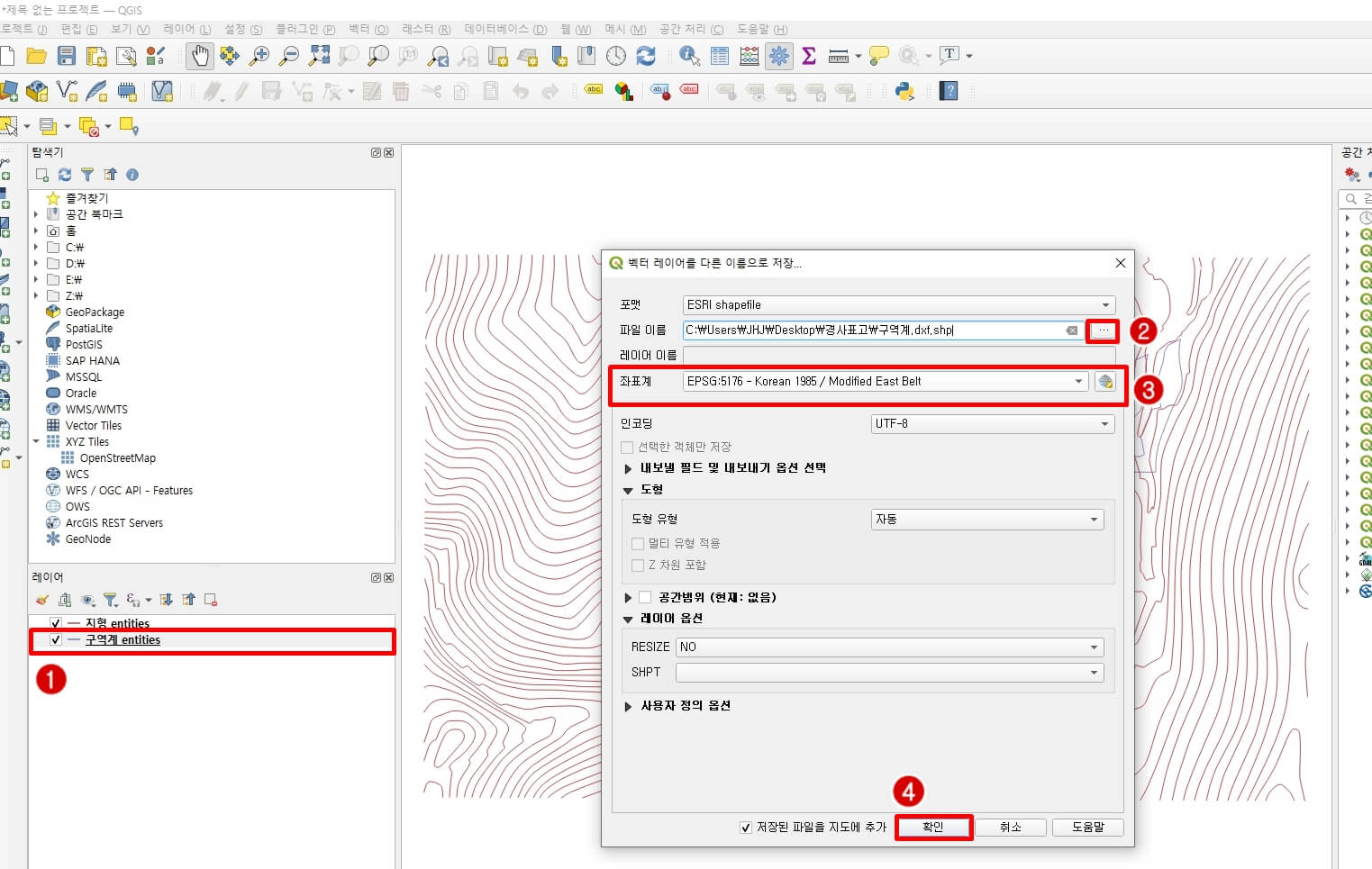Screen dimensions: 1372x869
Task: Open the 인코딩 UTF-8 dropdown
Action: tap(993, 424)
